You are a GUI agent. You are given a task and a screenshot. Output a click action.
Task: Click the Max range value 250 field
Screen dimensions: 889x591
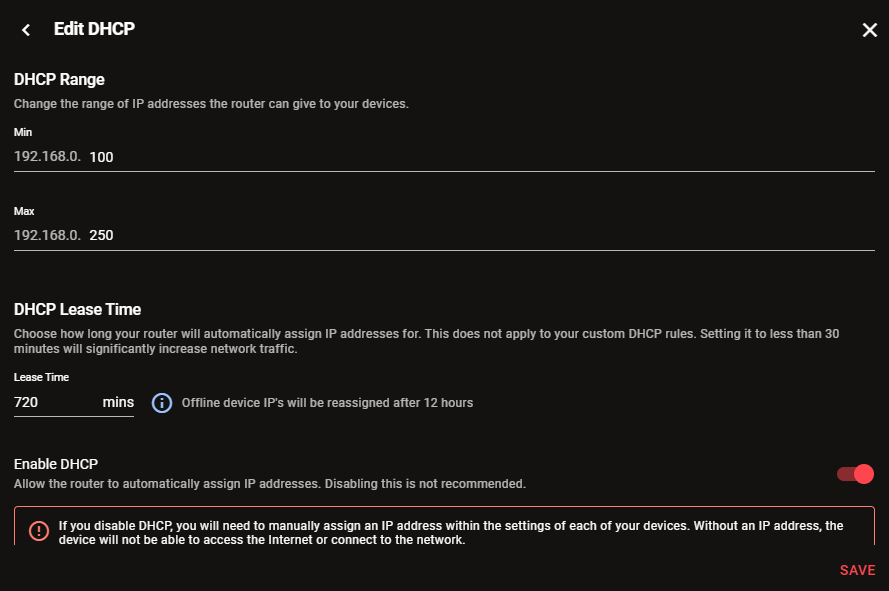click(x=481, y=235)
